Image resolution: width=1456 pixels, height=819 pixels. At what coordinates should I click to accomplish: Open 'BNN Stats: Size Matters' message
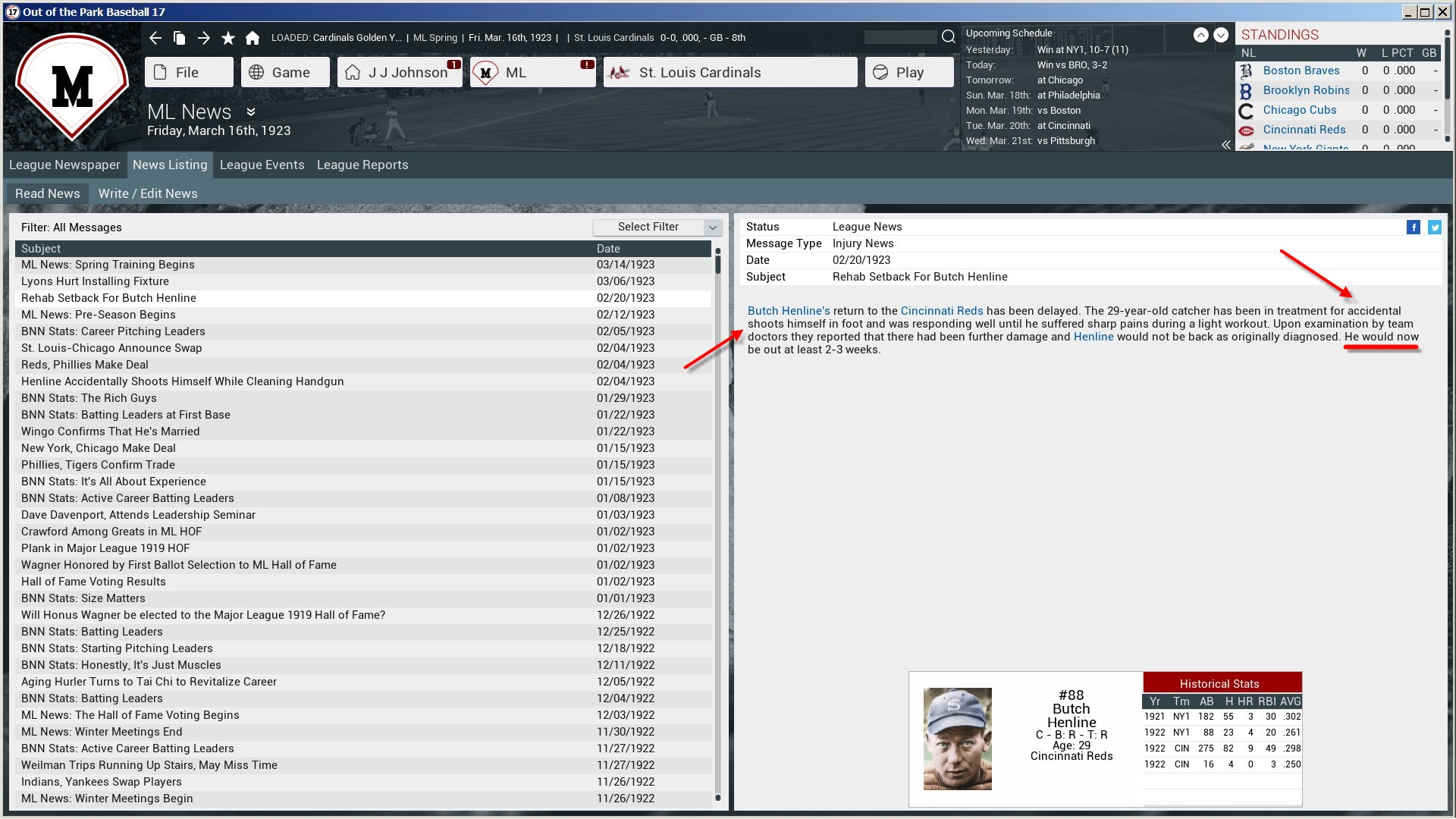coord(363,598)
